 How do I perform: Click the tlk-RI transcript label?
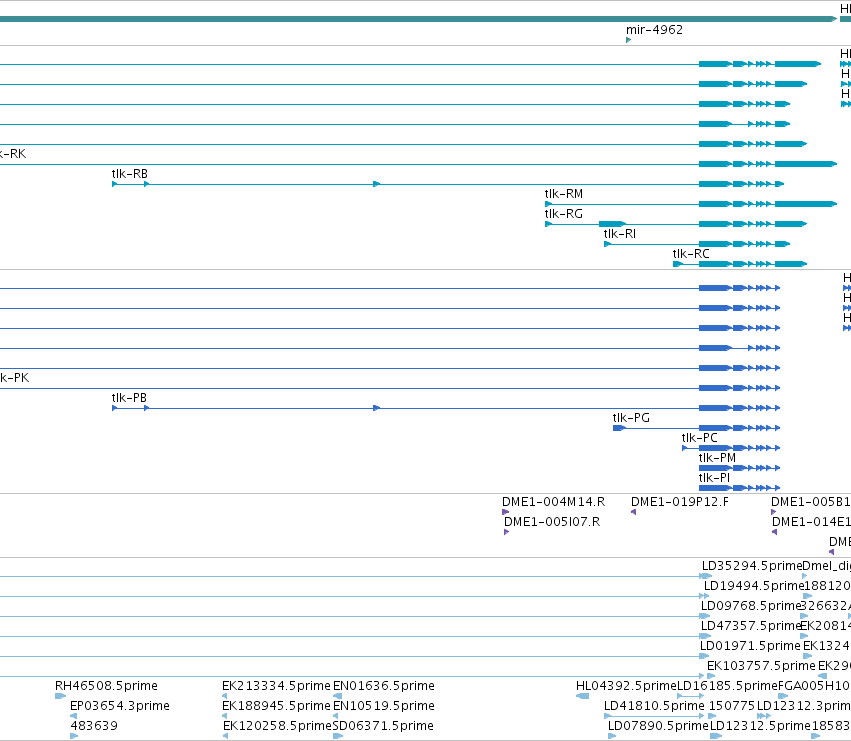[619, 234]
